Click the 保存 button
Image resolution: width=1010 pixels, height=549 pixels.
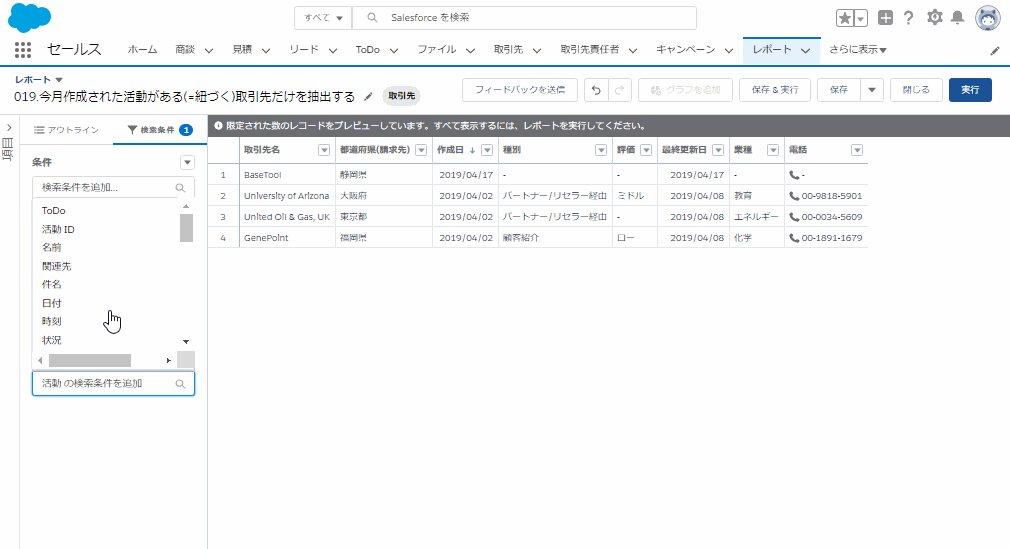[839, 90]
